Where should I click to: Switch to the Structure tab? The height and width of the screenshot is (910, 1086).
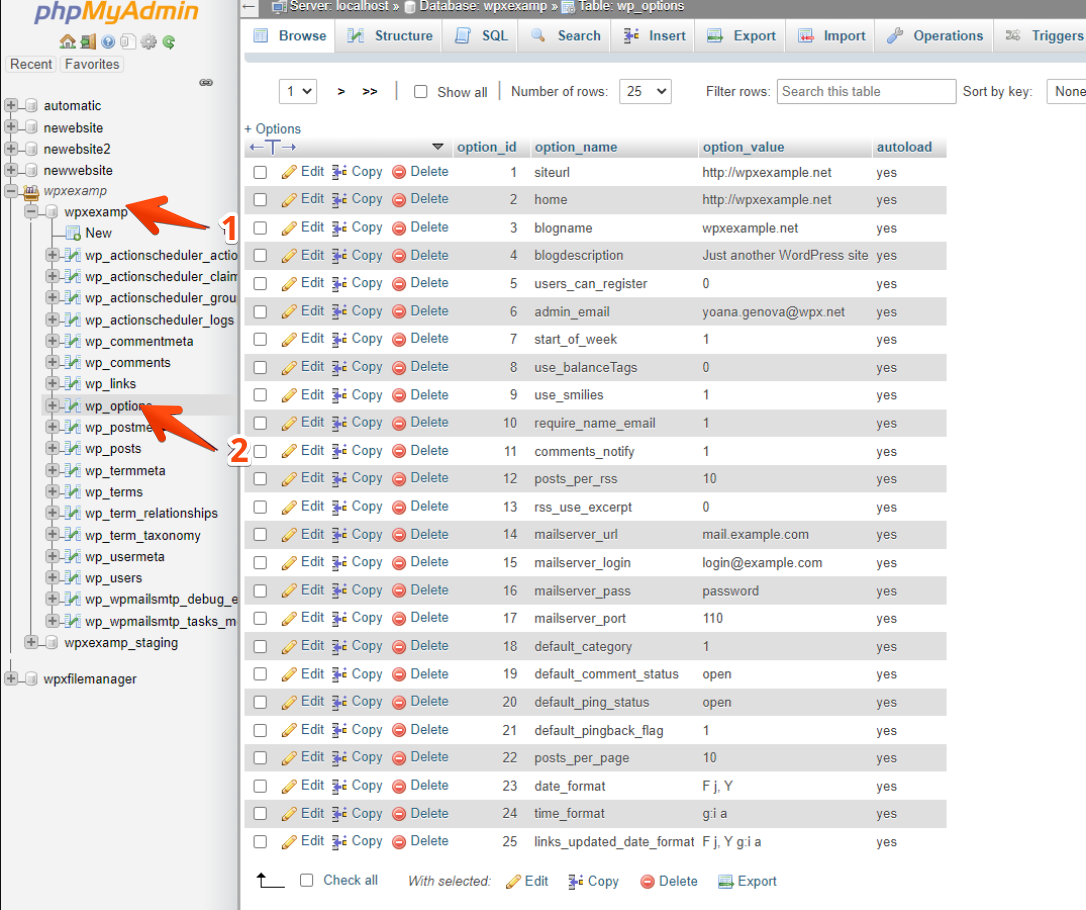coord(390,35)
